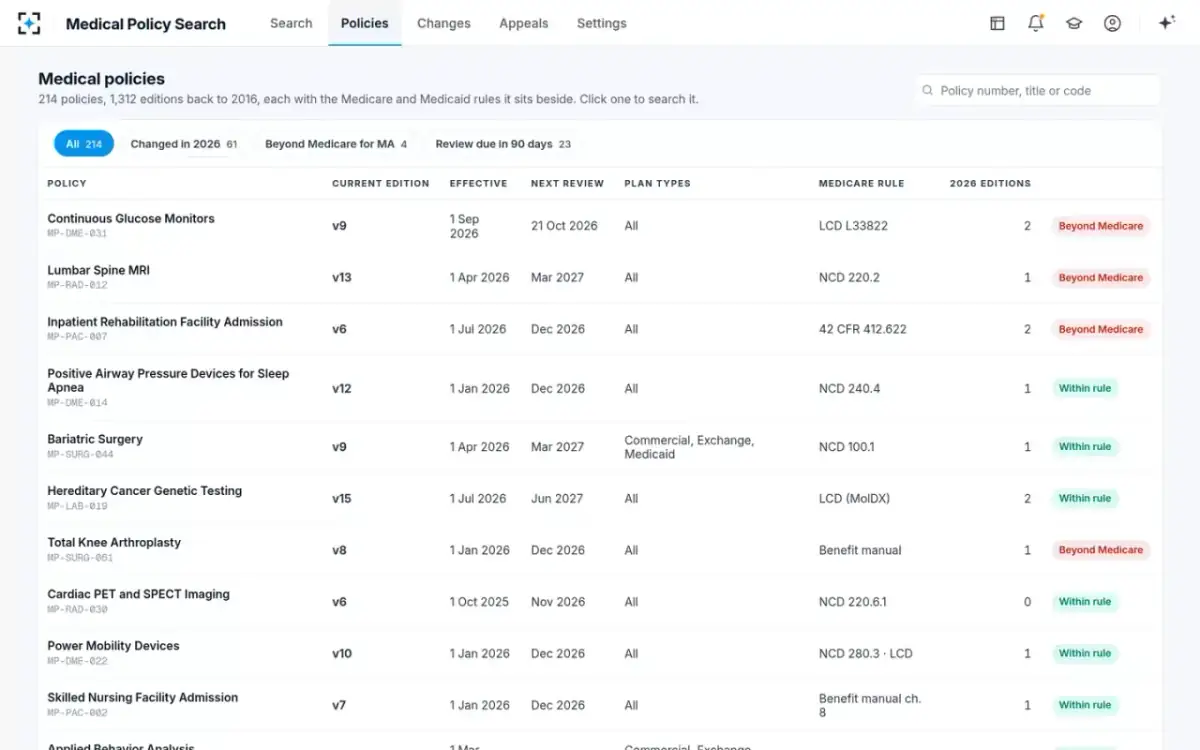The height and width of the screenshot is (750, 1200).
Task: Filter by Changed in 2026
Action: 184,144
